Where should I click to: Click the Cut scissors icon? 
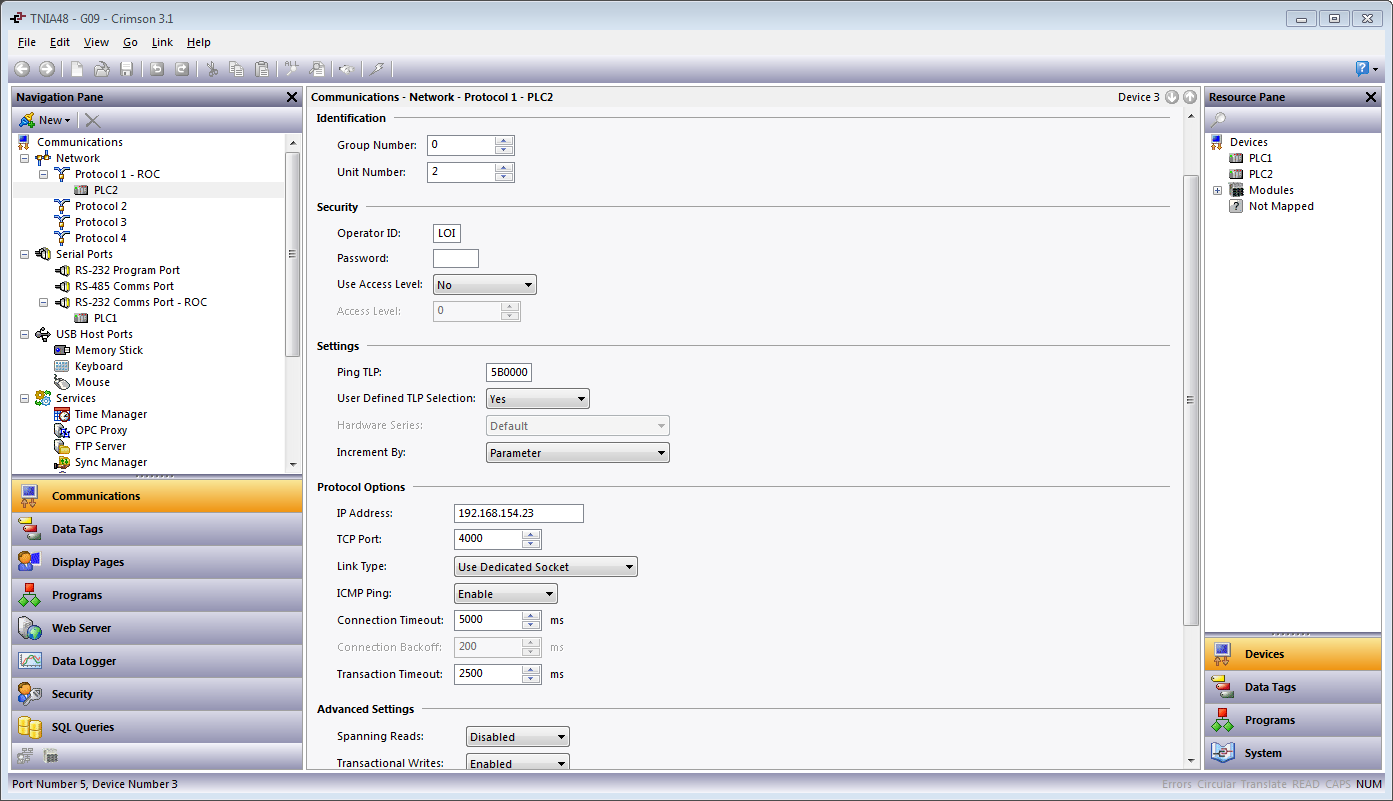pyautogui.click(x=212, y=69)
